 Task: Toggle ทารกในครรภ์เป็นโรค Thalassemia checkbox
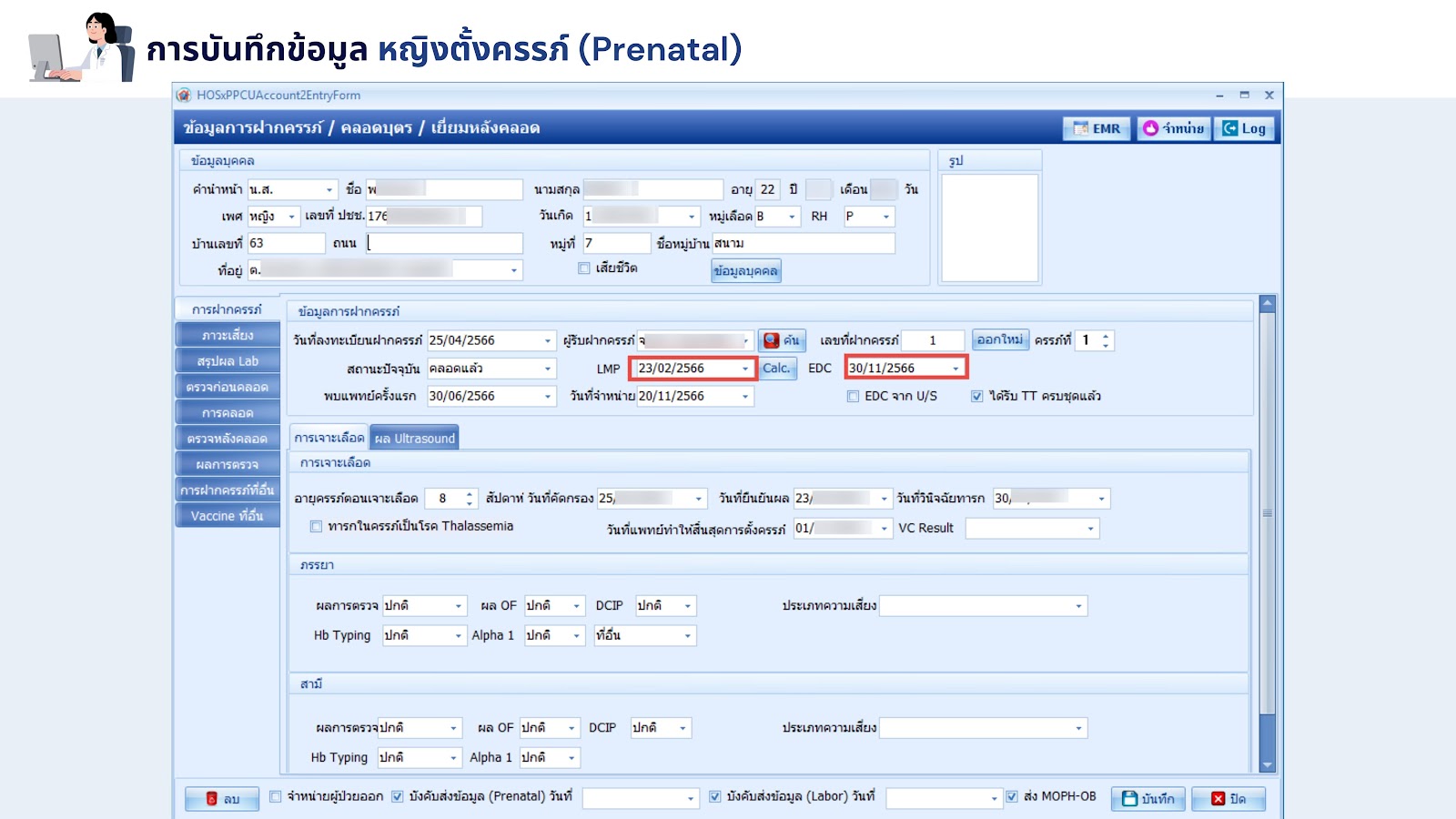pos(316,526)
